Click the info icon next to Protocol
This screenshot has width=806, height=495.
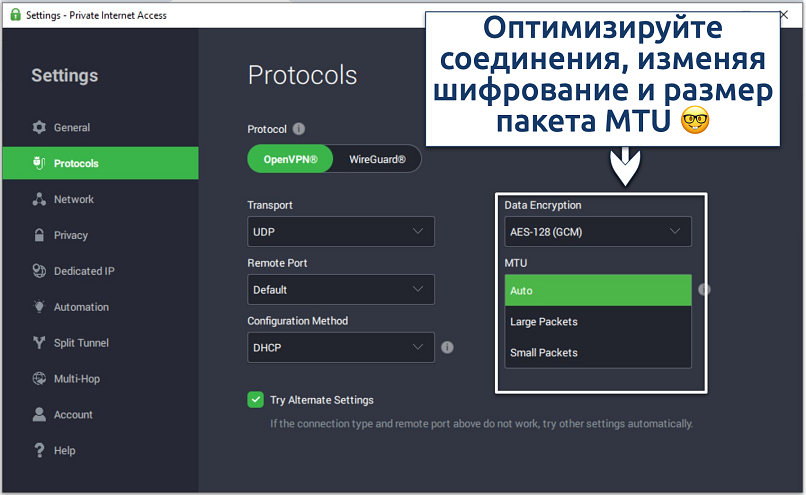pos(299,129)
